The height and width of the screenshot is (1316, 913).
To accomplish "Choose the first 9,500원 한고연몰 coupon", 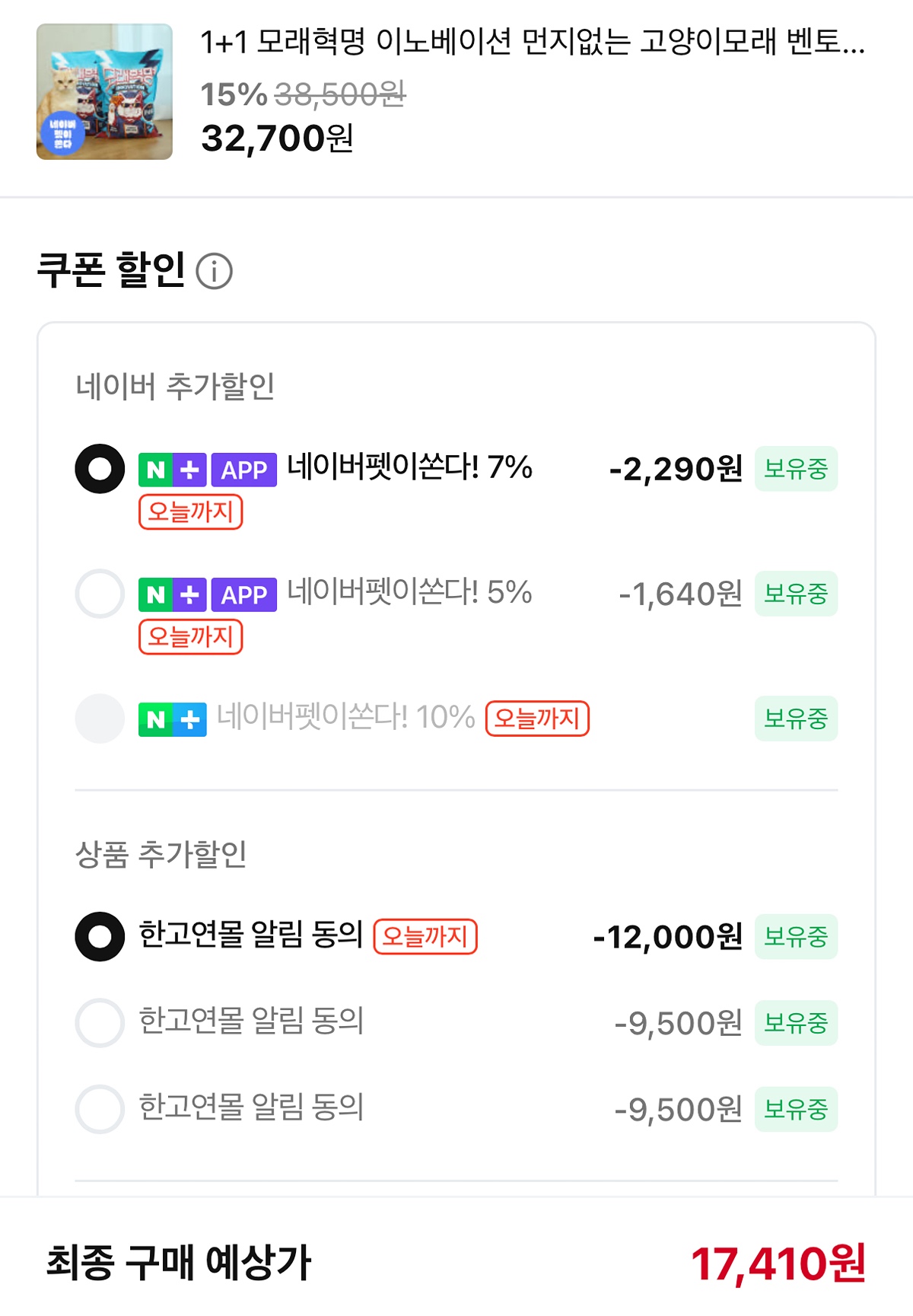I will point(100,1023).
